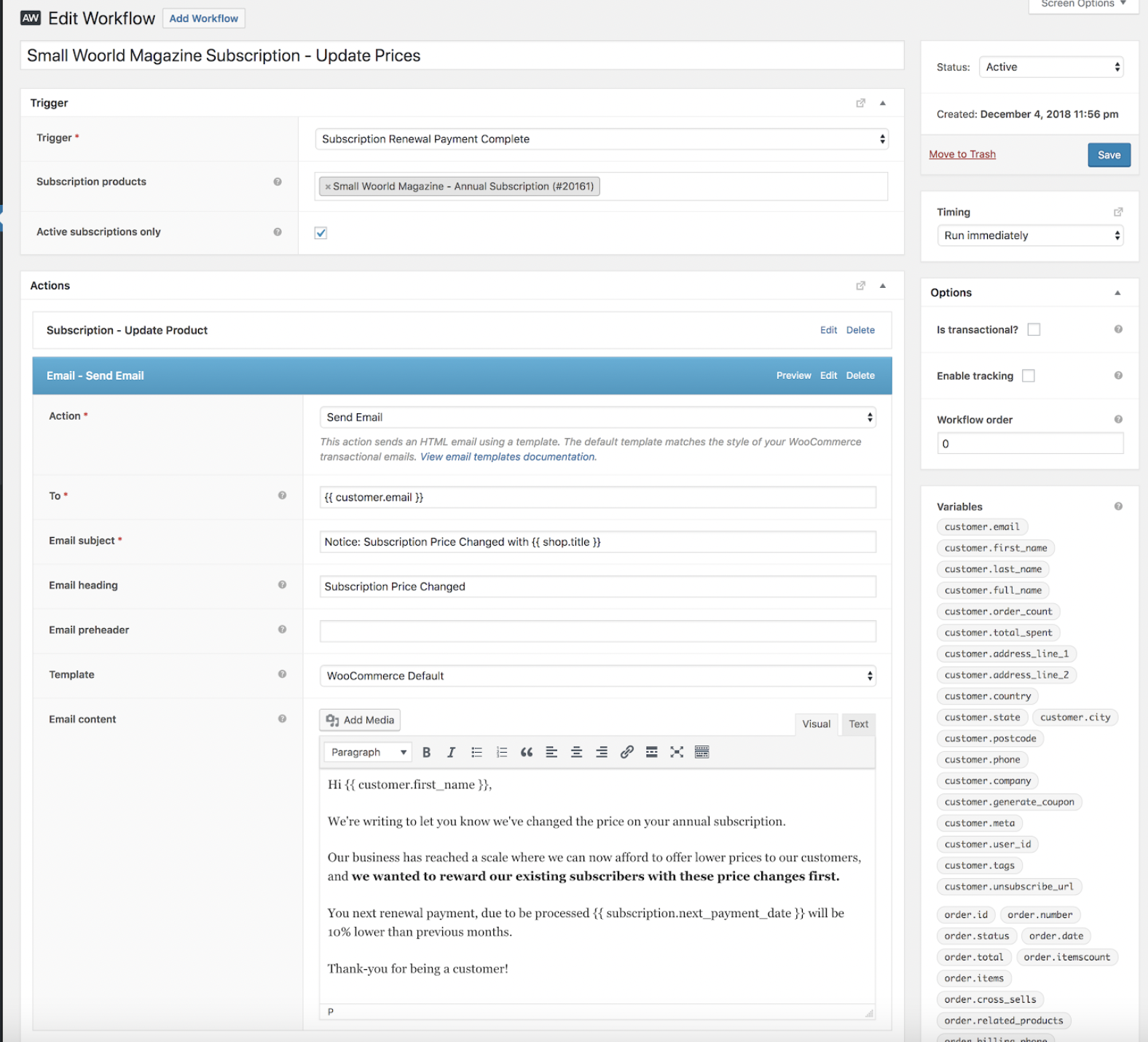1148x1042 pixels.
Task: Switch editor to Text tab
Action: click(858, 724)
